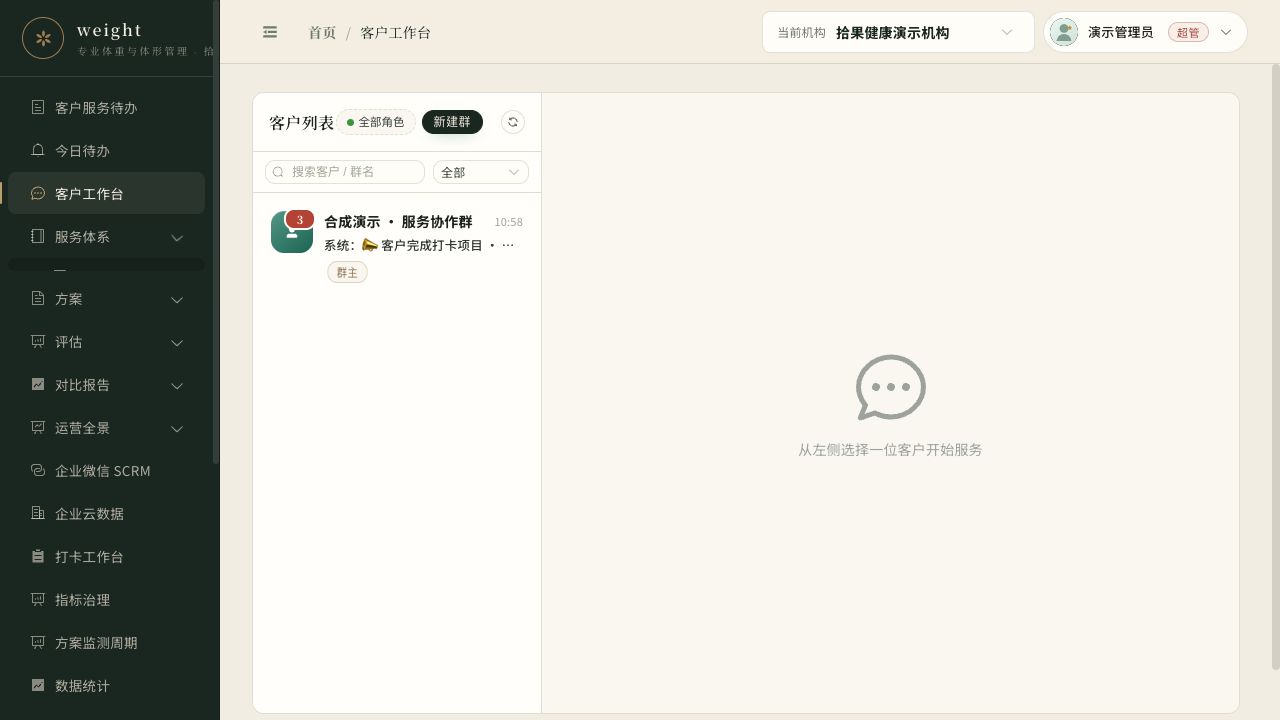The width and height of the screenshot is (1280, 720).
Task: Open the 全部 filter dropdown
Action: (x=480, y=172)
